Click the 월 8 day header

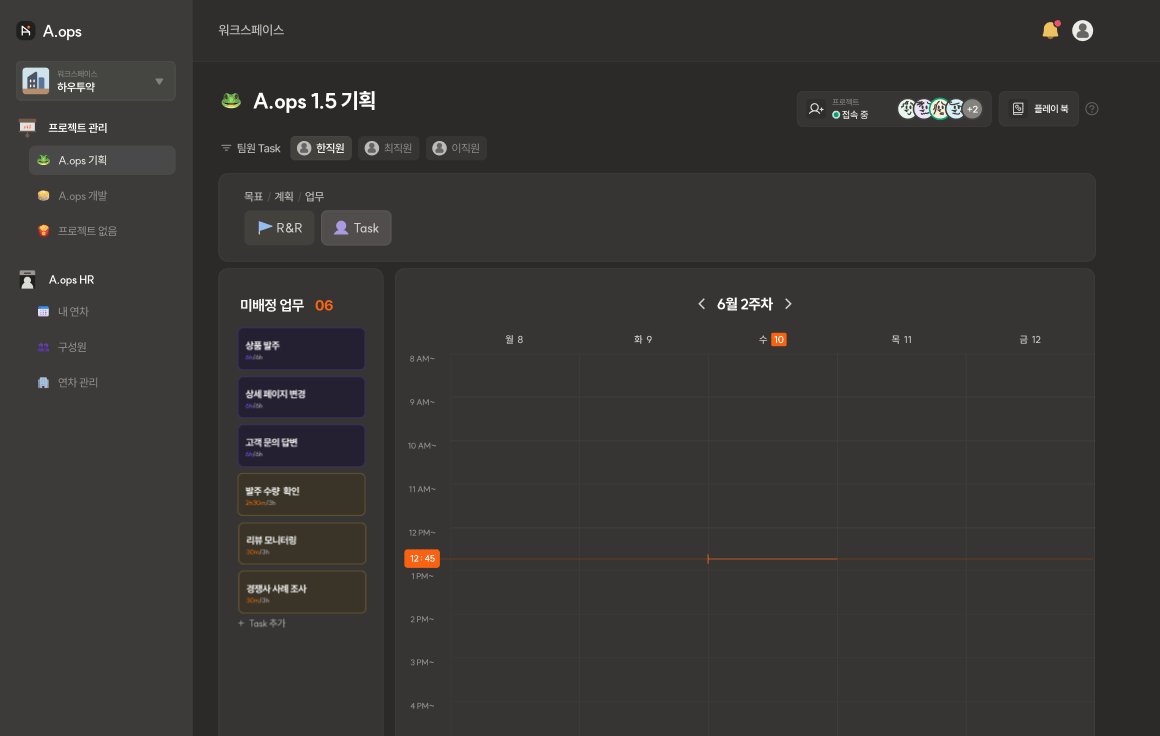coord(514,340)
